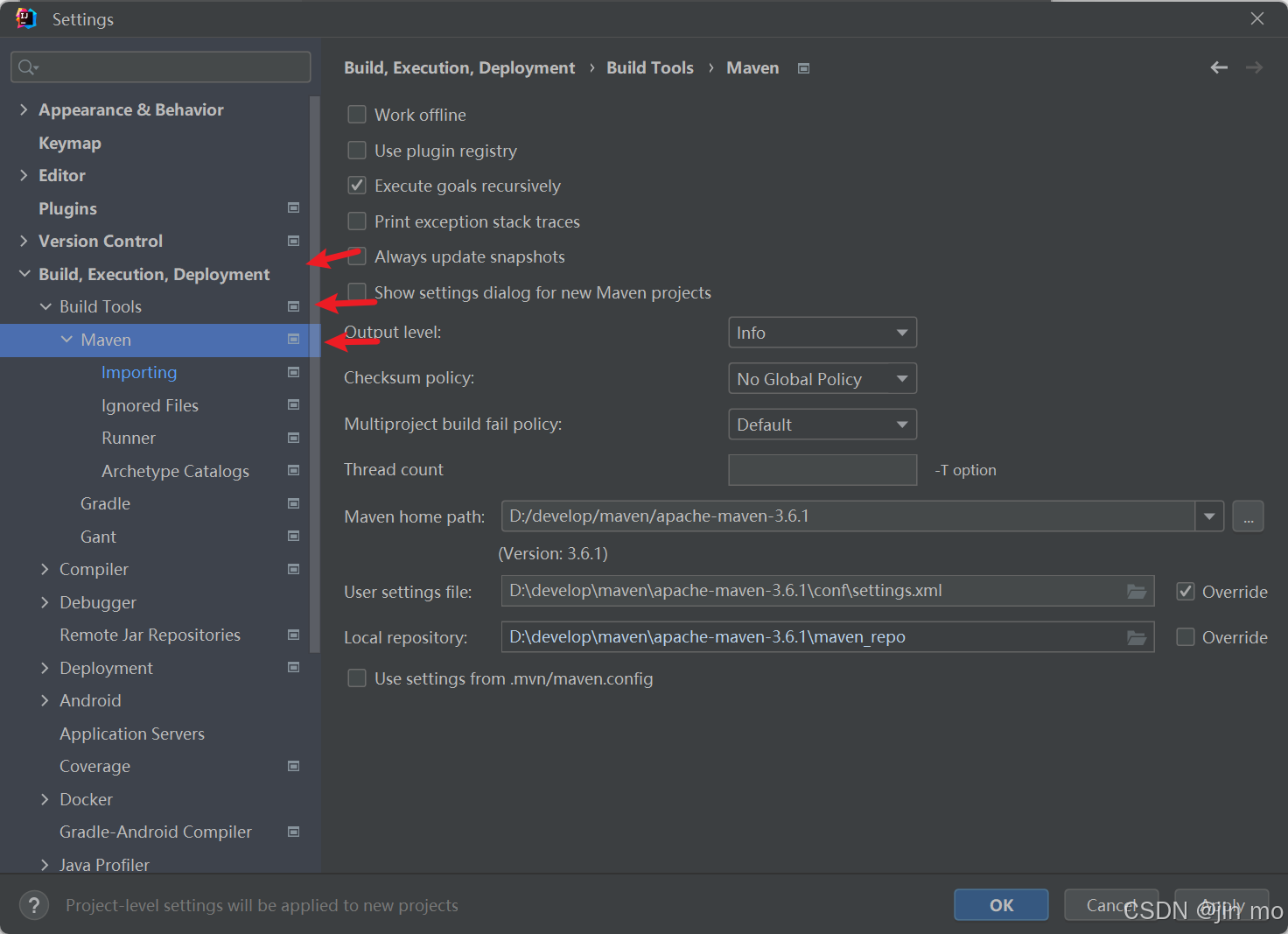Click the project icon in Maven breadcrumb header

click(x=804, y=68)
